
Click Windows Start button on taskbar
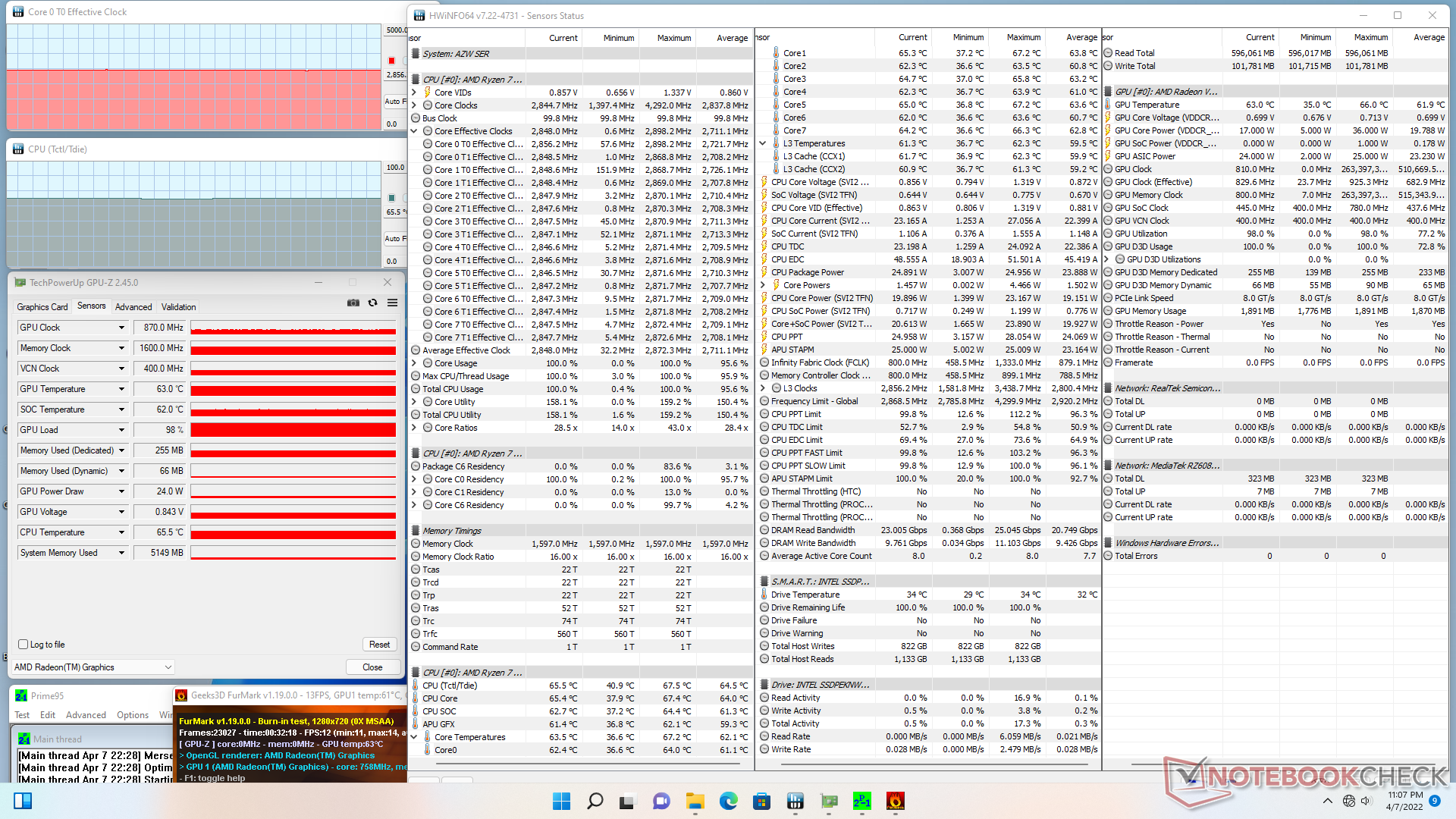click(561, 801)
